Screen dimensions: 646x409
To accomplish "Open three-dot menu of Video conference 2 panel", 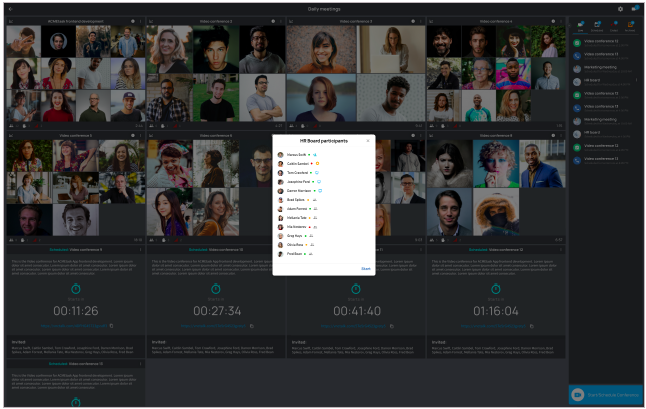I will coord(281,21).
